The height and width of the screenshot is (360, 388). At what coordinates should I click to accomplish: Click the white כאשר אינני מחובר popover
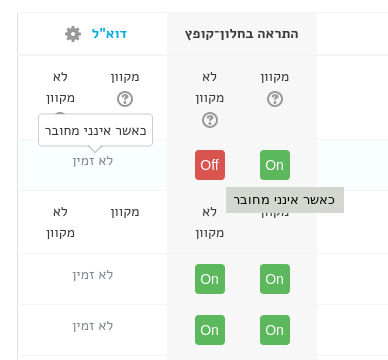point(96,130)
